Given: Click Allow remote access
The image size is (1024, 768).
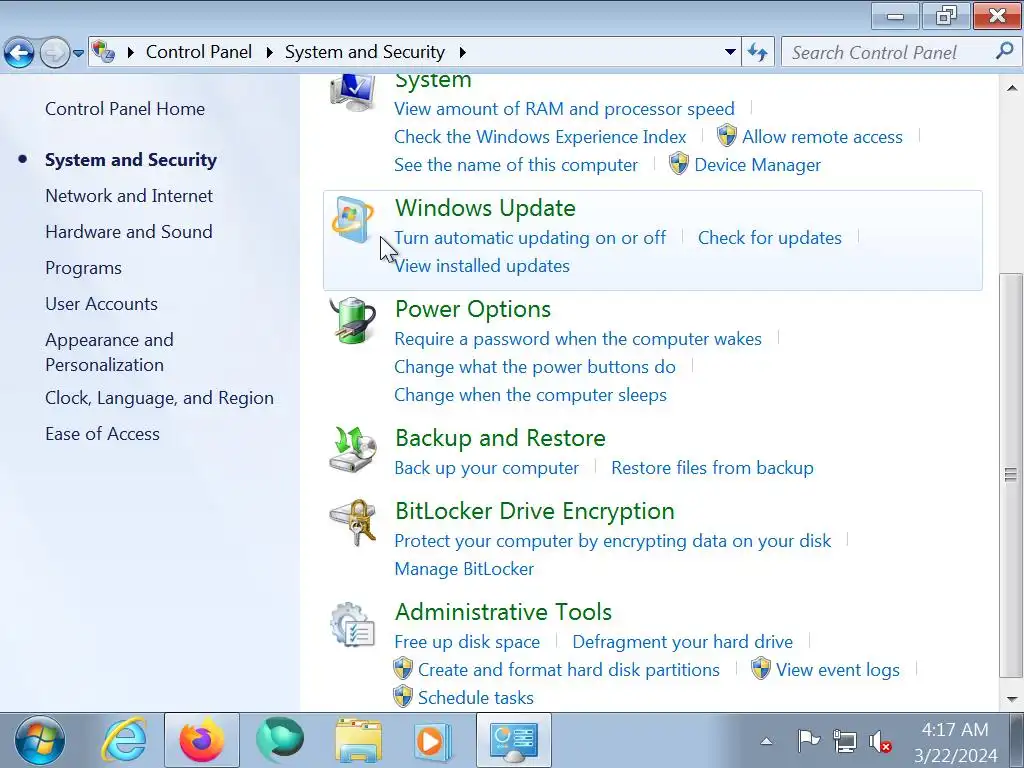Looking at the screenshot, I should pos(822,136).
